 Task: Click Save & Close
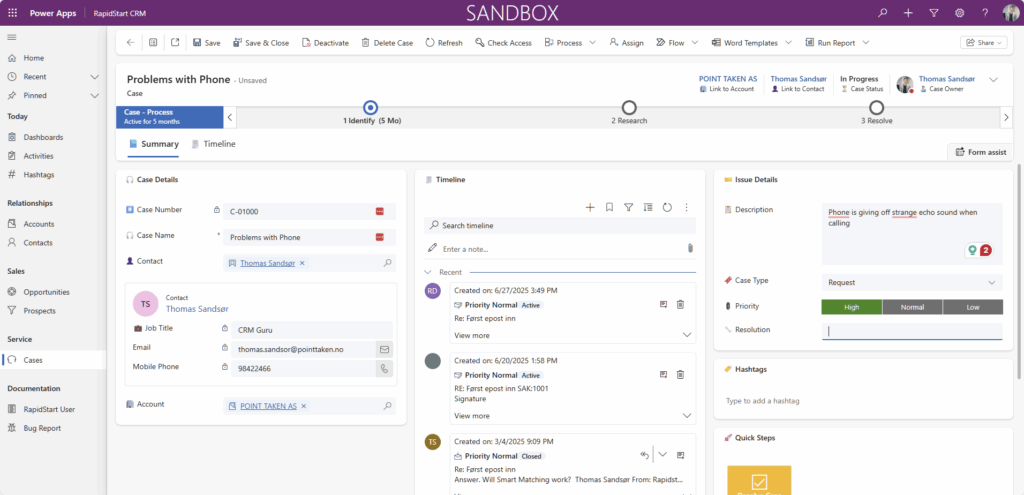[x=261, y=43]
